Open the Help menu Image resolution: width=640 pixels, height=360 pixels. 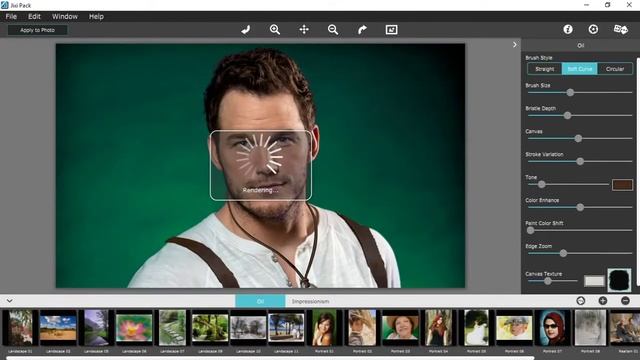click(96, 16)
